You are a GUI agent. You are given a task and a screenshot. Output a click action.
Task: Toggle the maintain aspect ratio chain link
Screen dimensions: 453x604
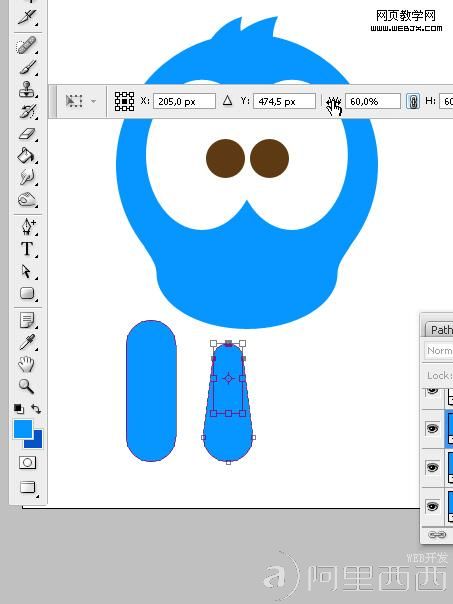[413, 102]
